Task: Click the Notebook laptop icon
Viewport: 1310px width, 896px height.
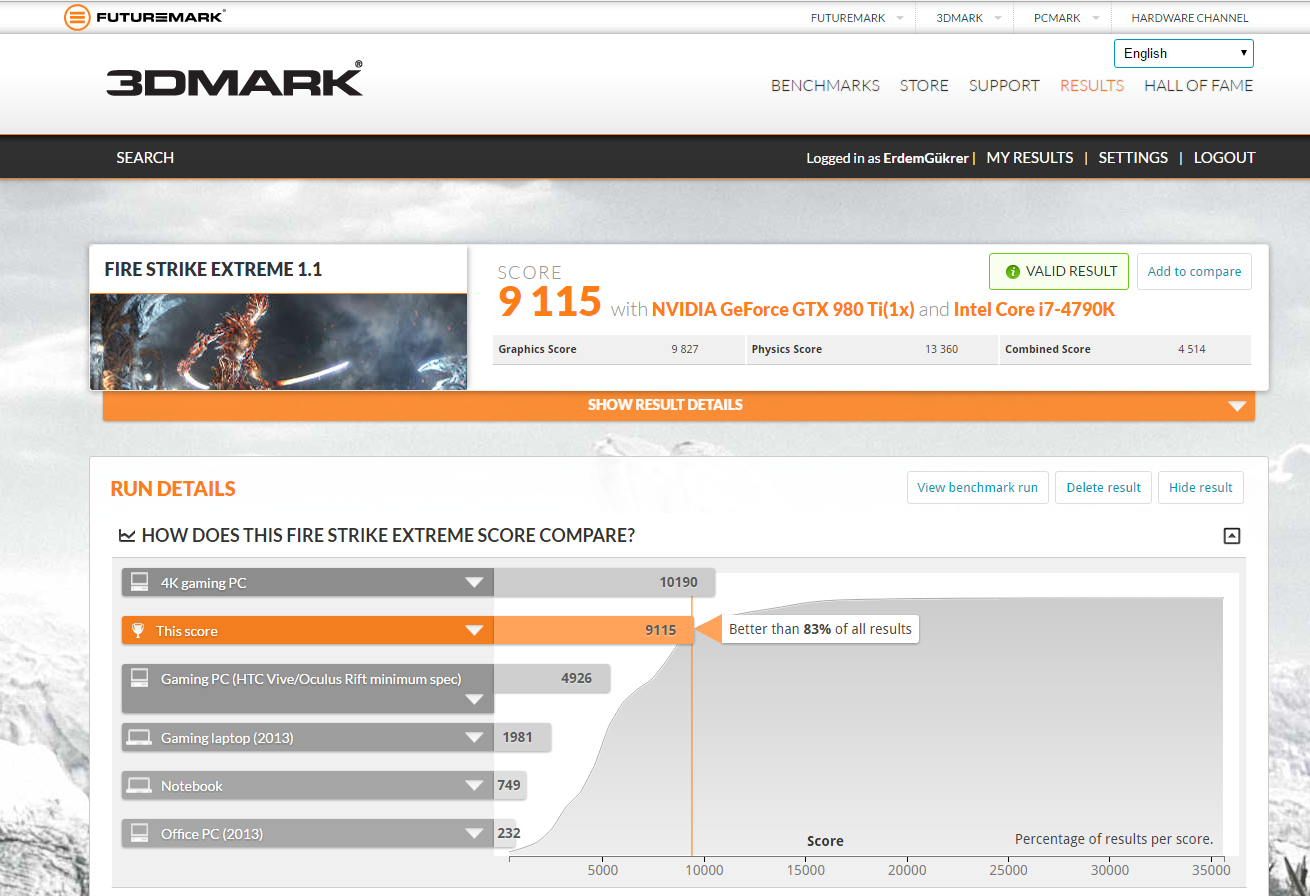Action: coord(140,786)
